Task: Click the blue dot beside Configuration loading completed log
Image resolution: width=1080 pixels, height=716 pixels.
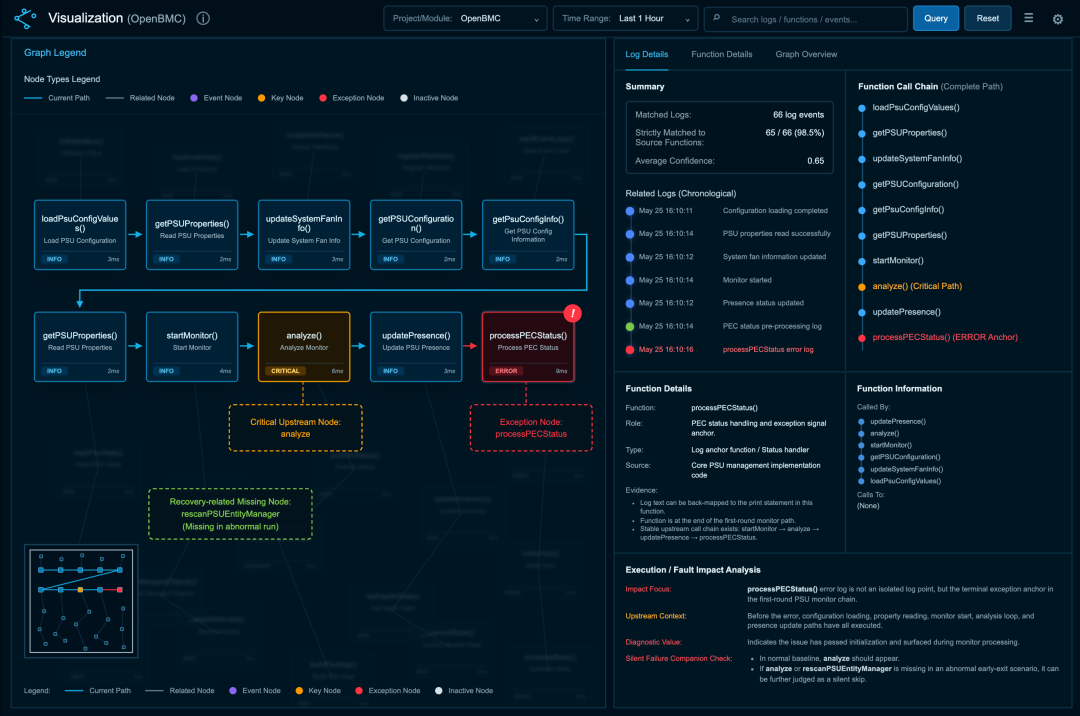Action: click(x=630, y=211)
